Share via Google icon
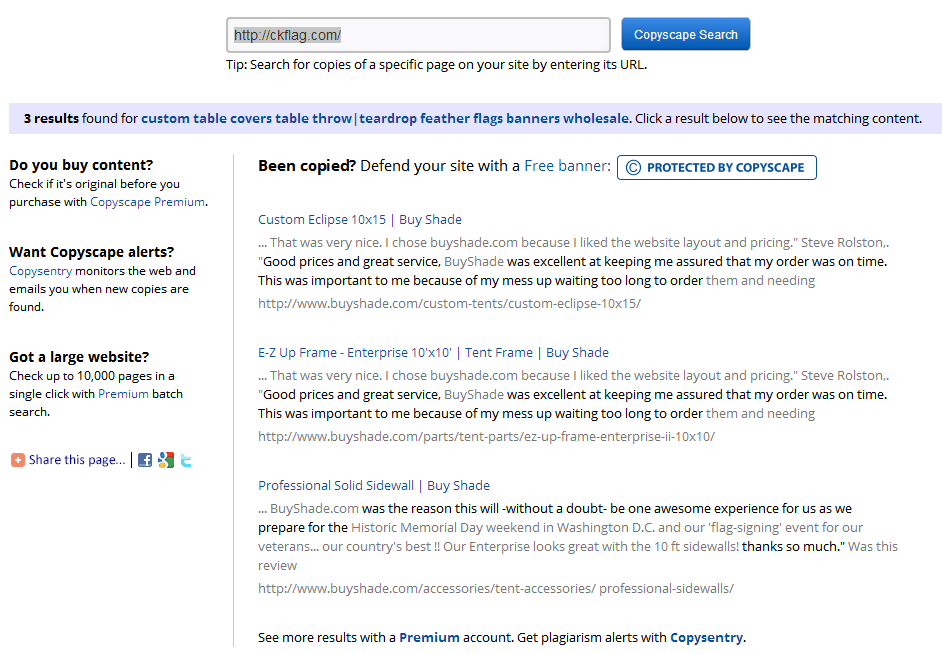The width and height of the screenshot is (942, 654). click(x=166, y=460)
